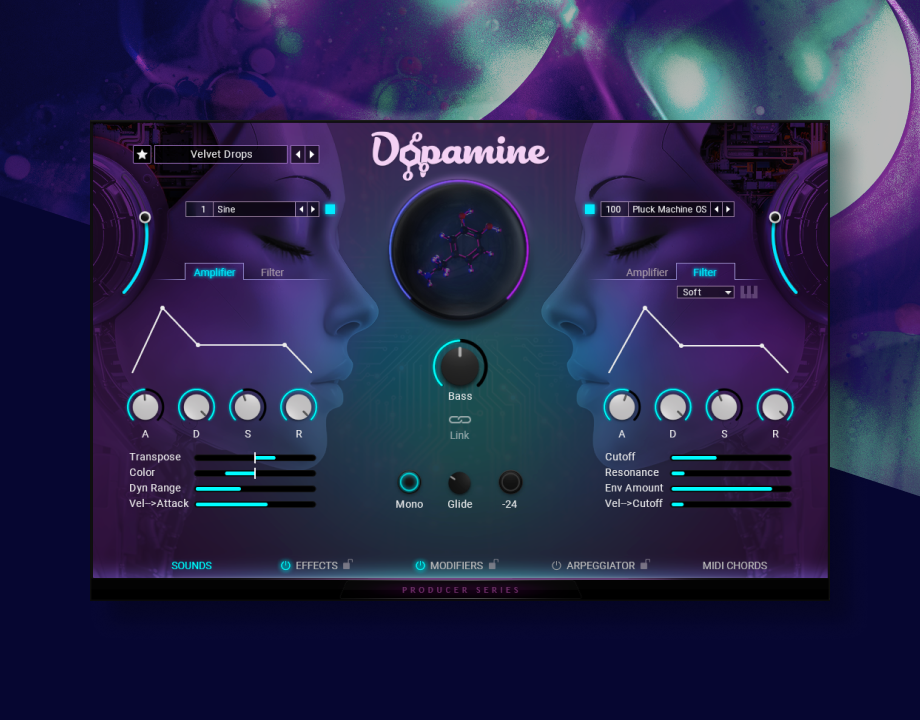
Task: Disable the cyan square for Sine layer
Action: tap(330, 209)
